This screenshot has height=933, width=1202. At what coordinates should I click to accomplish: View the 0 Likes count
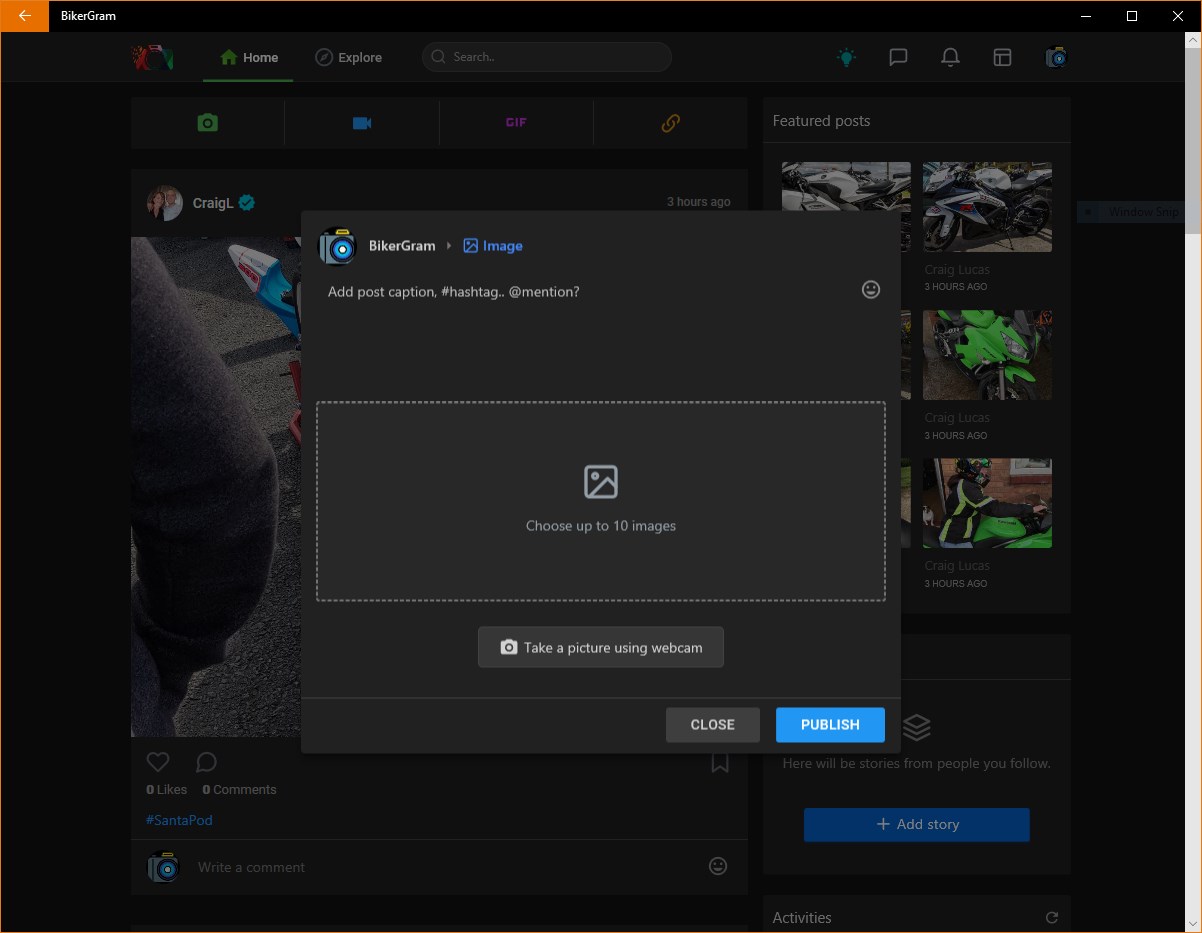pyautogui.click(x=167, y=790)
